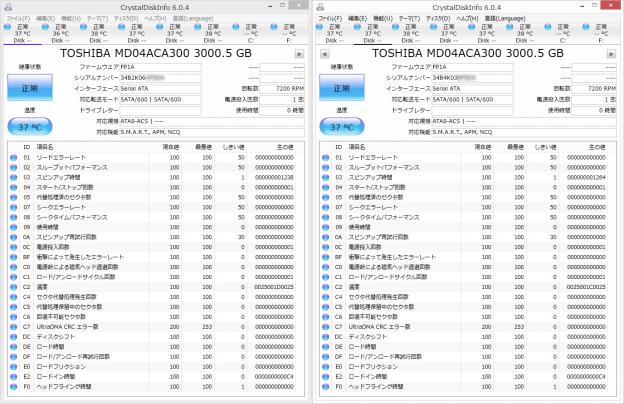This screenshot has width=624, height=404.
Task: Click TOSHIBA MD04ACA300 3000.5 GB title in left window
Action: pyautogui.click(x=156, y=53)
